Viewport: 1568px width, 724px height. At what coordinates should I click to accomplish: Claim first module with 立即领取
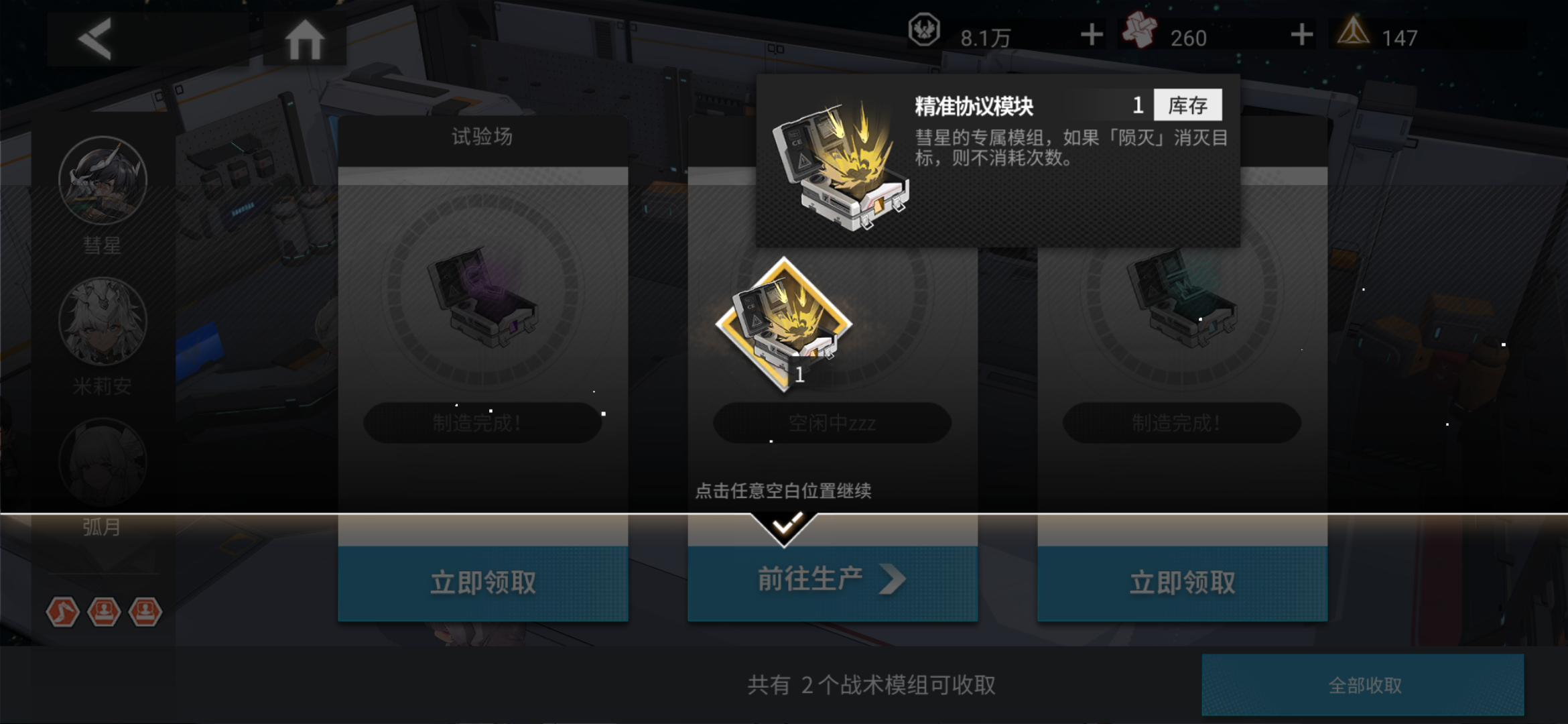[x=483, y=583]
